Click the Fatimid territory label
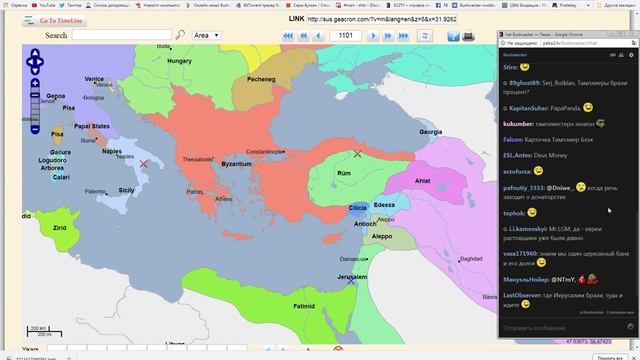The height and width of the screenshot is (360, 640). 304,306
